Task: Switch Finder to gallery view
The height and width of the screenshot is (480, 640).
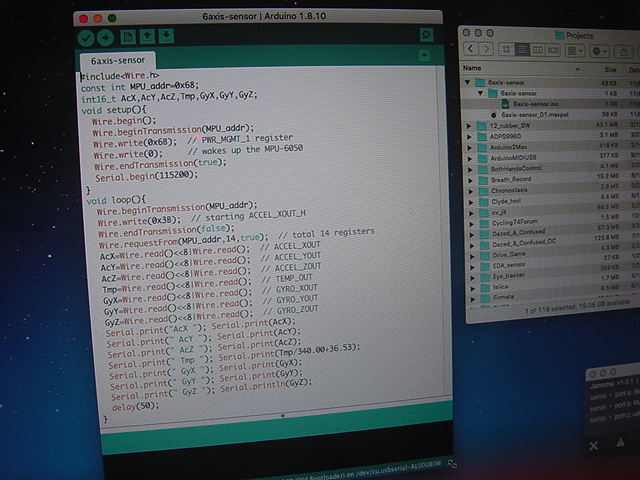Action: 553,51
